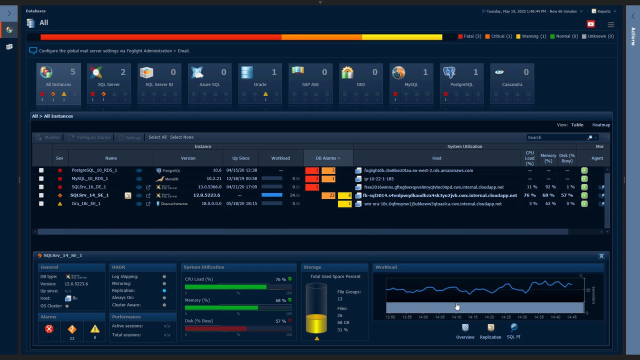The height and width of the screenshot is (360, 640).
Task: Select the Oracle database tile
Action: (x=260, y=83)
